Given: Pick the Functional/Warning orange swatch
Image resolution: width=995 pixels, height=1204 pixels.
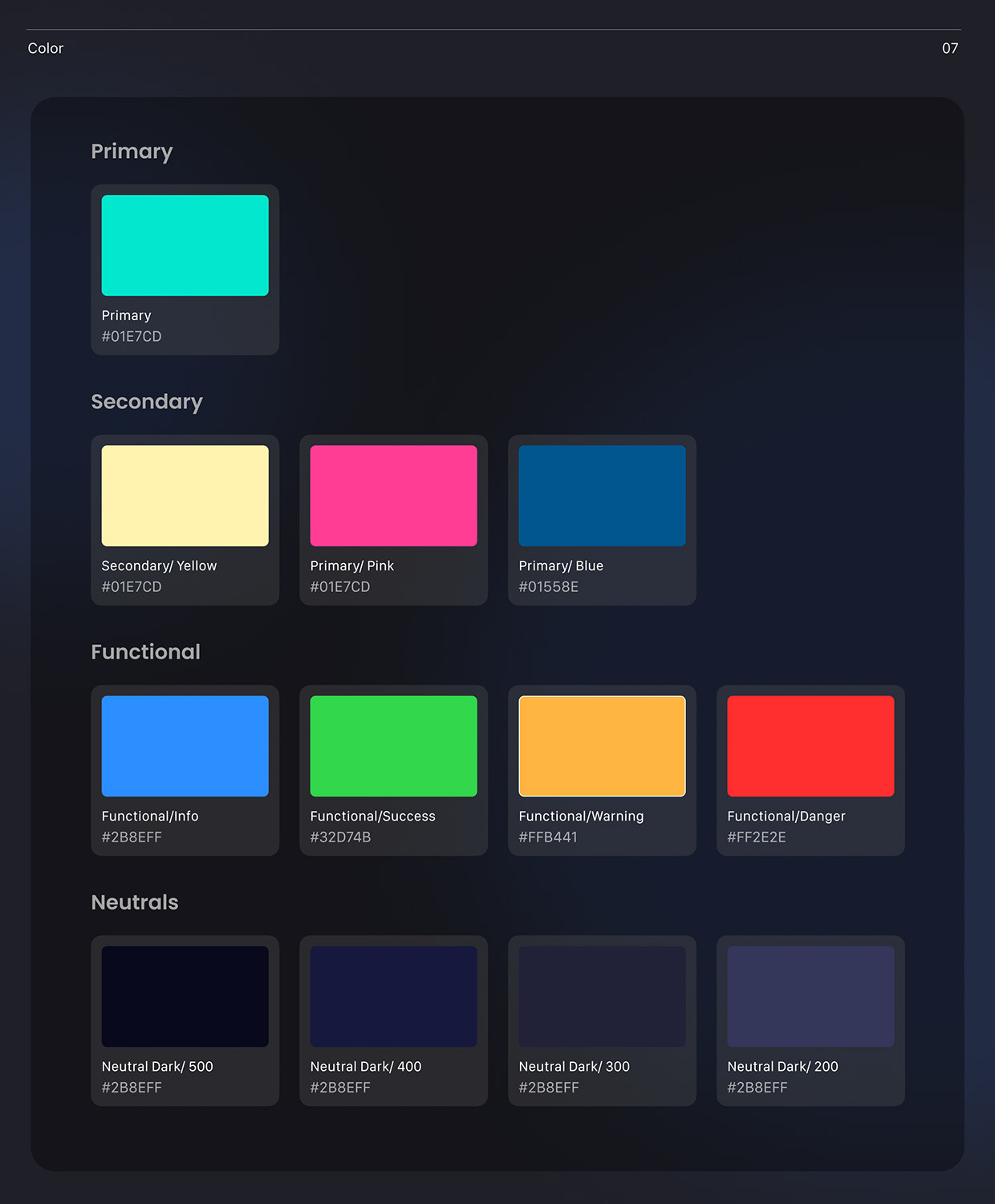Looking at the screenshot, I should pyautogui.click(x=603, y=746).
